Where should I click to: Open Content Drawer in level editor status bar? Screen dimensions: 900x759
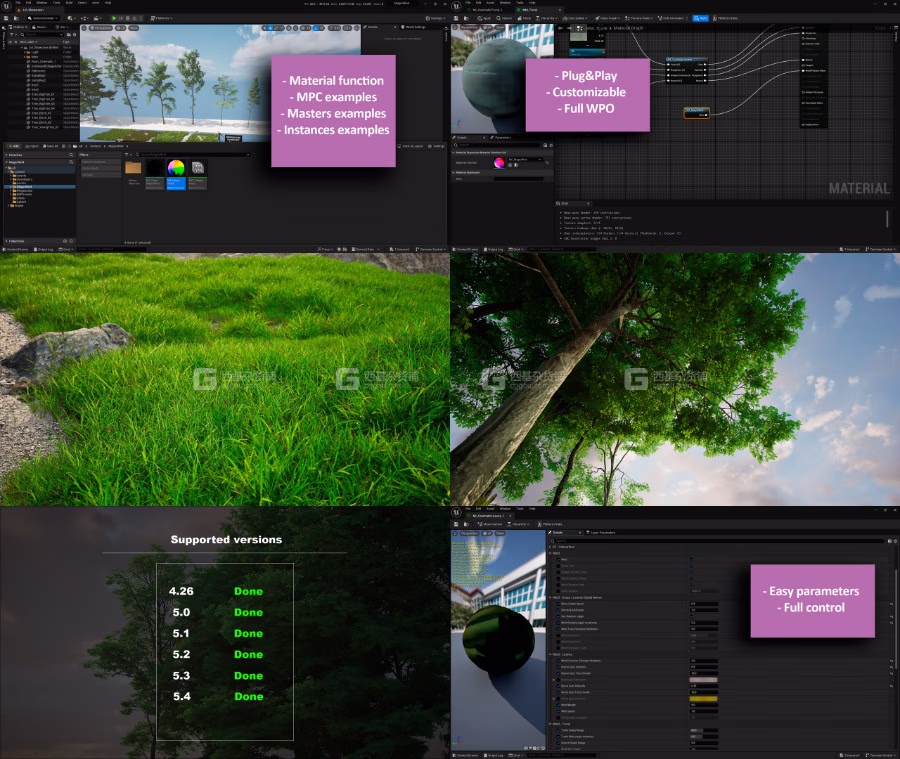16,250
